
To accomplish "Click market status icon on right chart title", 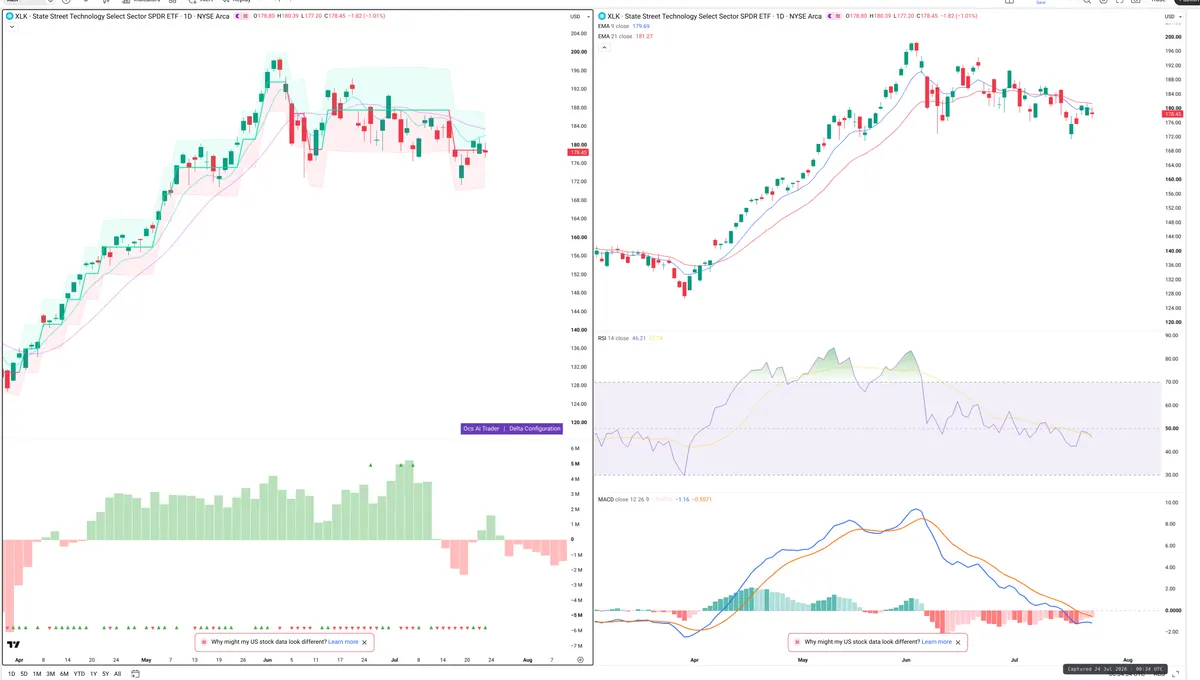I will 830,16.
